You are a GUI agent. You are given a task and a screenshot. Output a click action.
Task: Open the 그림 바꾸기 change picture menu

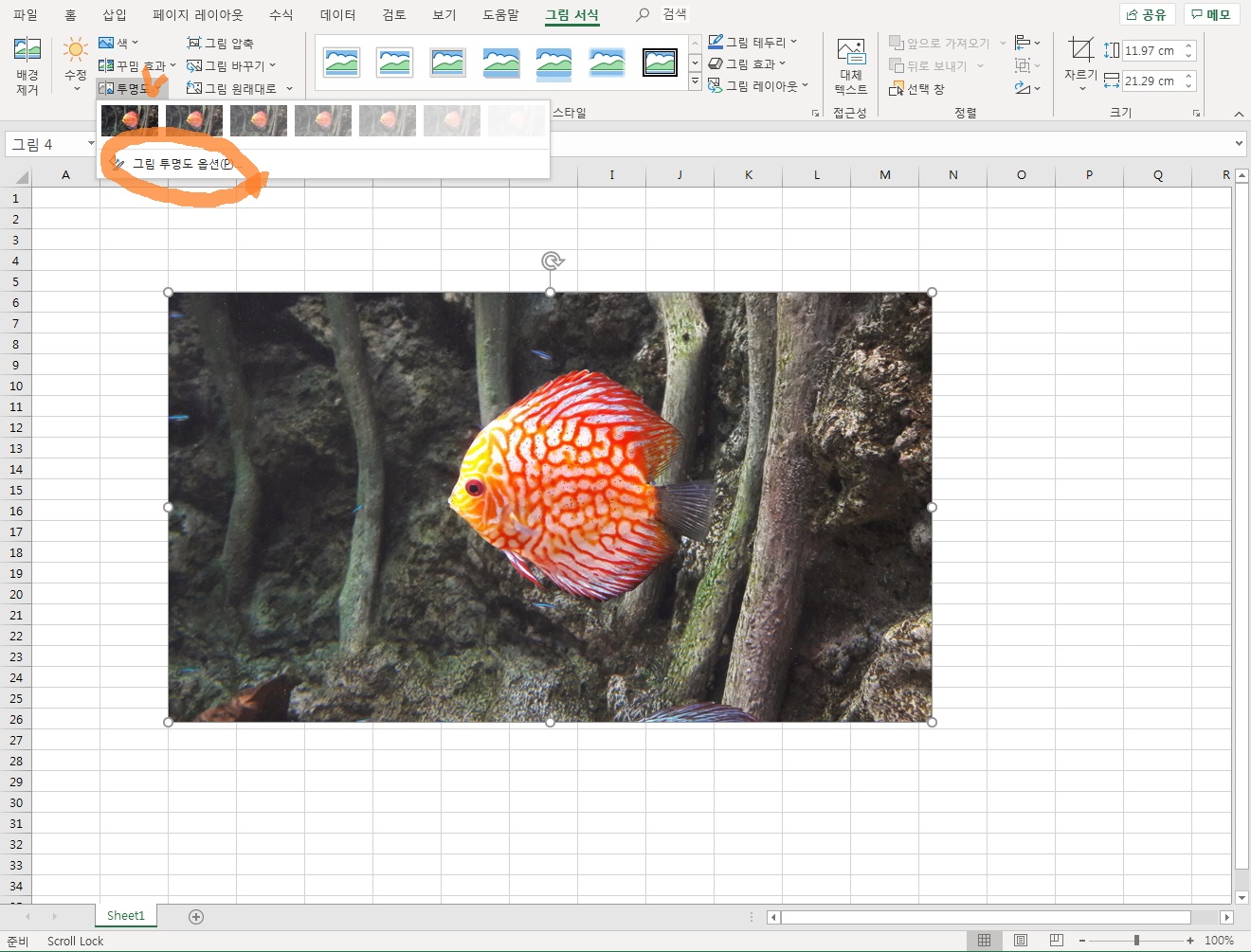coord(232,65)
